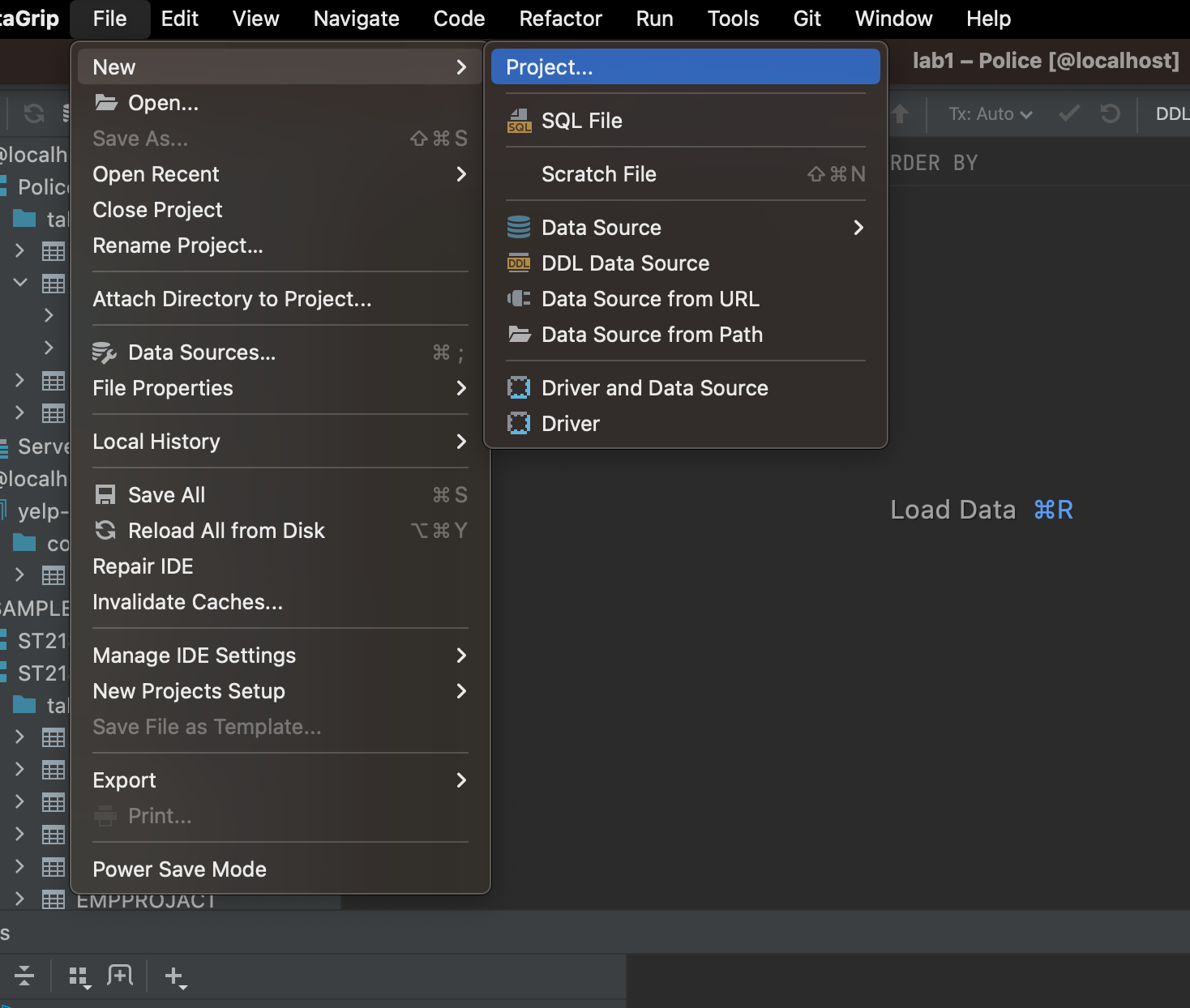This screenshot has width=1190, height=1008.
Task: Select Scratch File from submenu
Action: point(686,174)
